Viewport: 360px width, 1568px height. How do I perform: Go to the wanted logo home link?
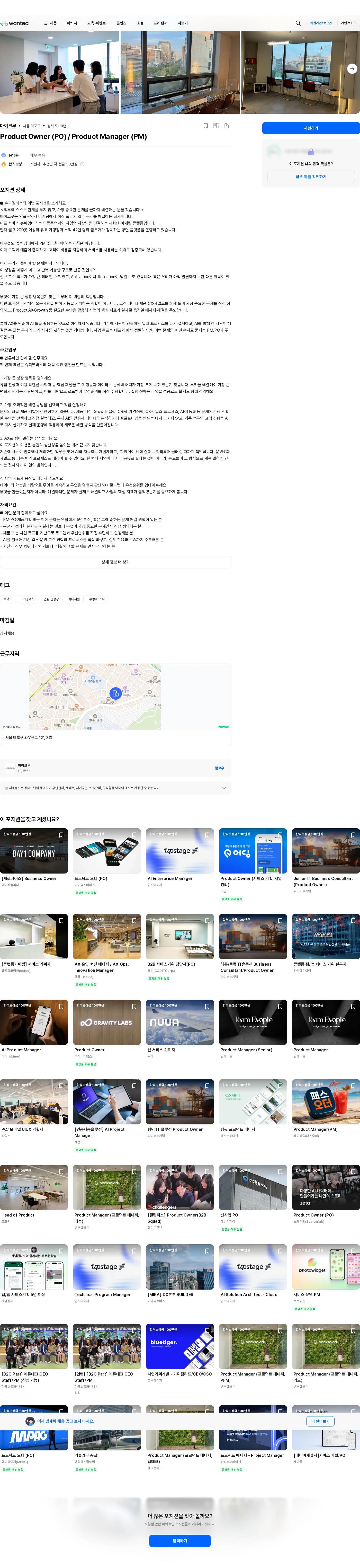click(15, 23)
